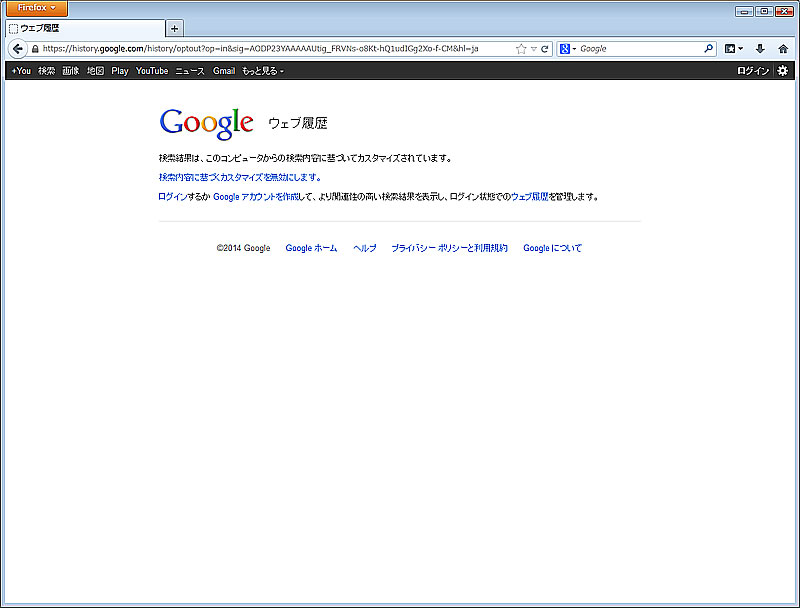Open 画像 in the Google bar
Viewport: 800px width, 608px height.
pyautogui.click(x=71, y=71)
